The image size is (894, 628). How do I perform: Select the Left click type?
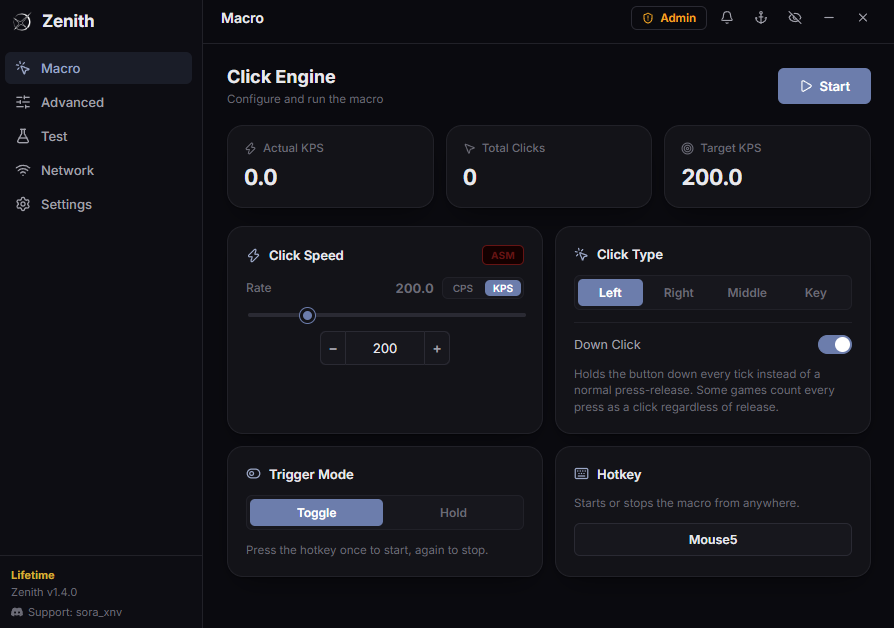(610, 293)
